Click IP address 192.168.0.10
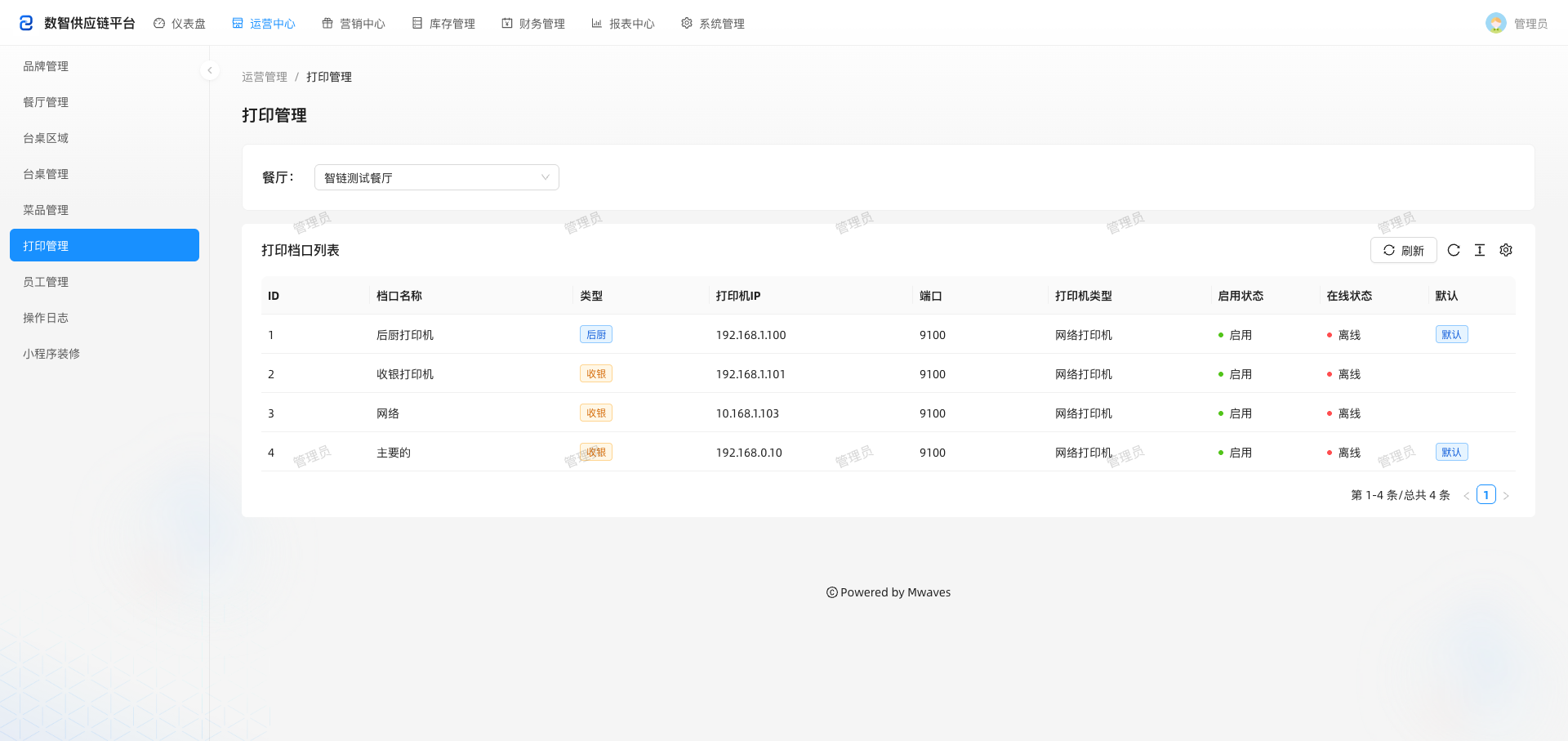The image size is (1568, 741). click(x=749, y=453)
